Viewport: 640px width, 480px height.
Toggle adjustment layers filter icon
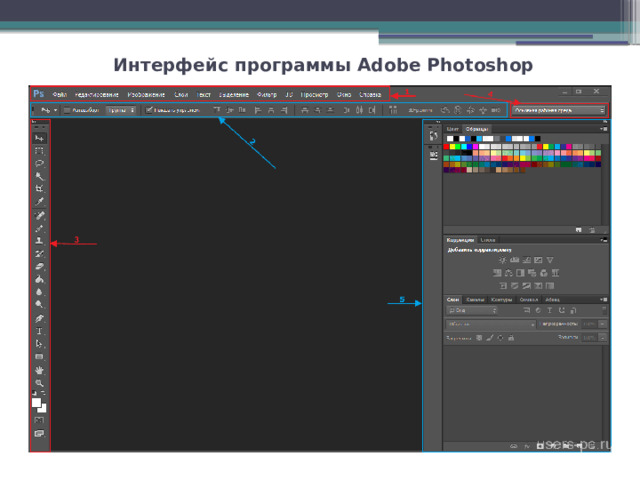[x=538, y=311]
